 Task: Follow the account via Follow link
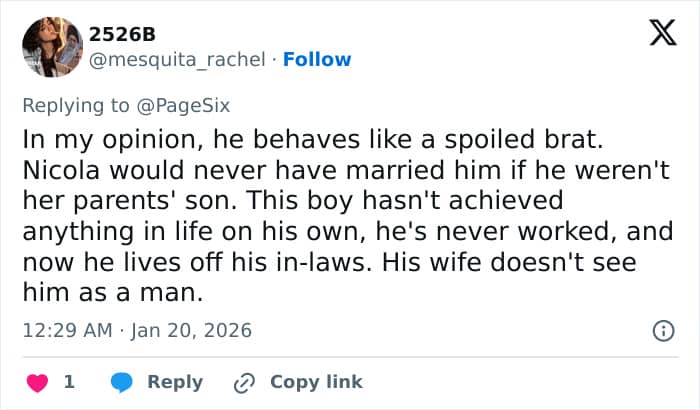click(x=317, y=60)
